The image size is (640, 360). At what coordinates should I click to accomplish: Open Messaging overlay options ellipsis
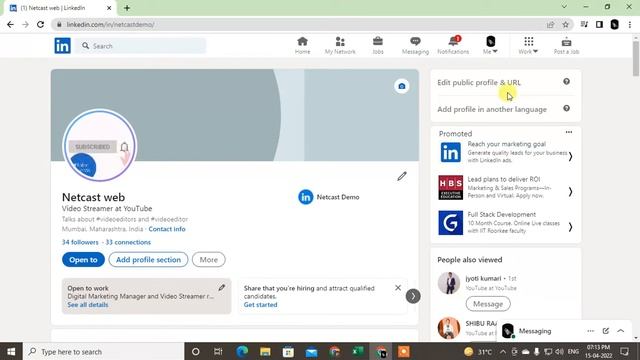[591, 331]
